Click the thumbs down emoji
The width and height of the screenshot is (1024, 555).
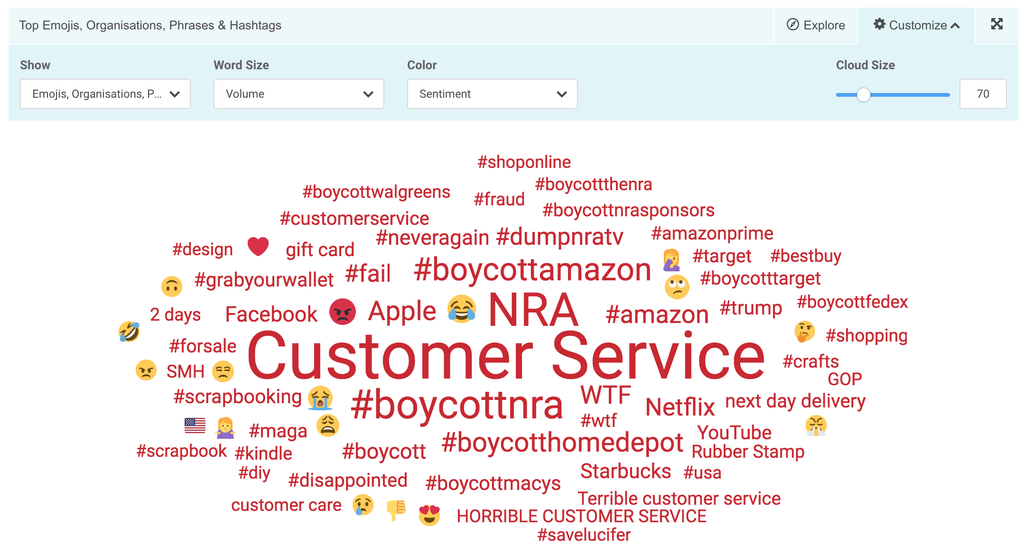[396, 510]
